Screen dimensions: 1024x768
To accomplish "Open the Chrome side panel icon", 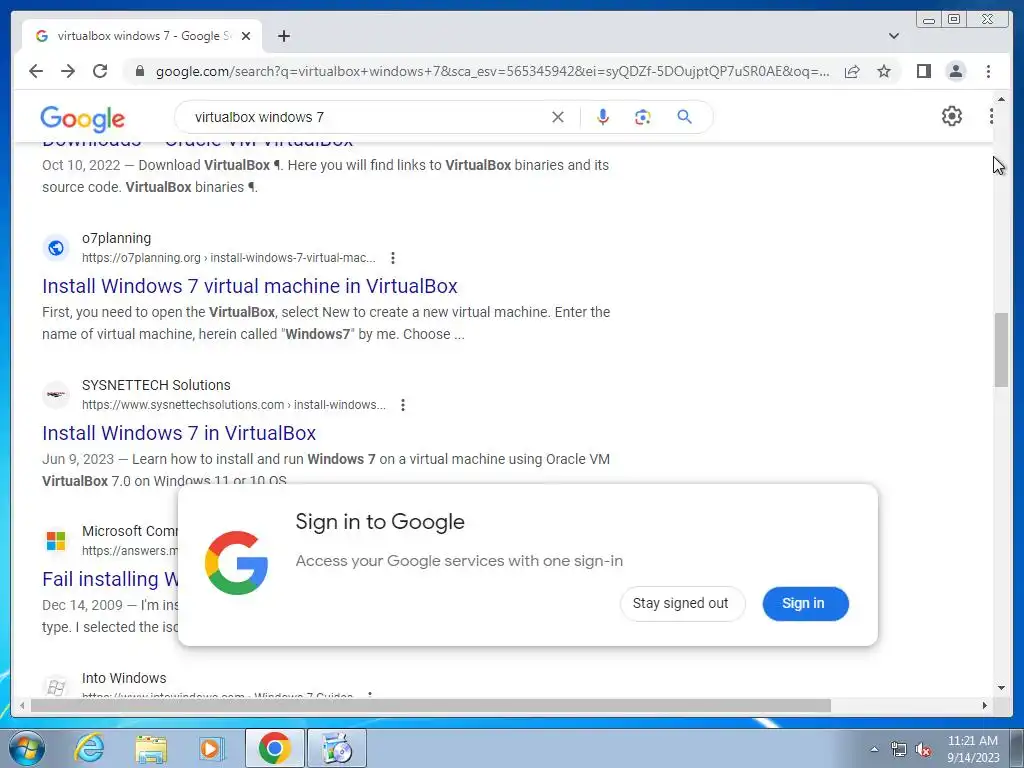I will (923, 71).
